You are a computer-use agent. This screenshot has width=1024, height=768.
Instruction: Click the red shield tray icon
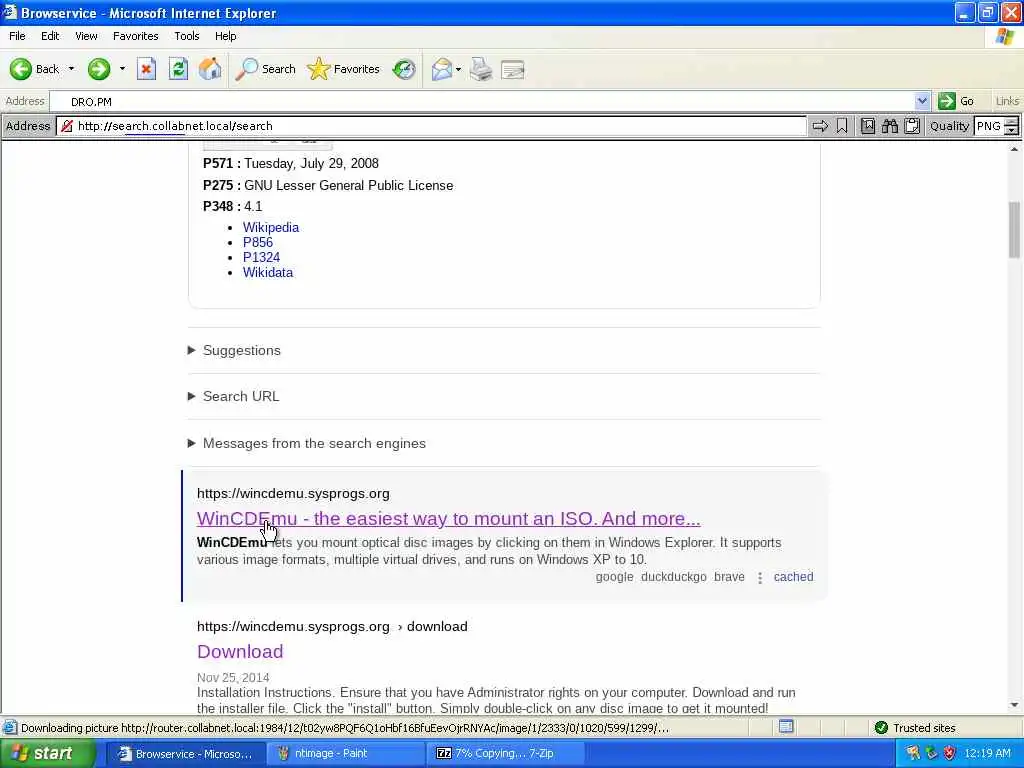950,754
